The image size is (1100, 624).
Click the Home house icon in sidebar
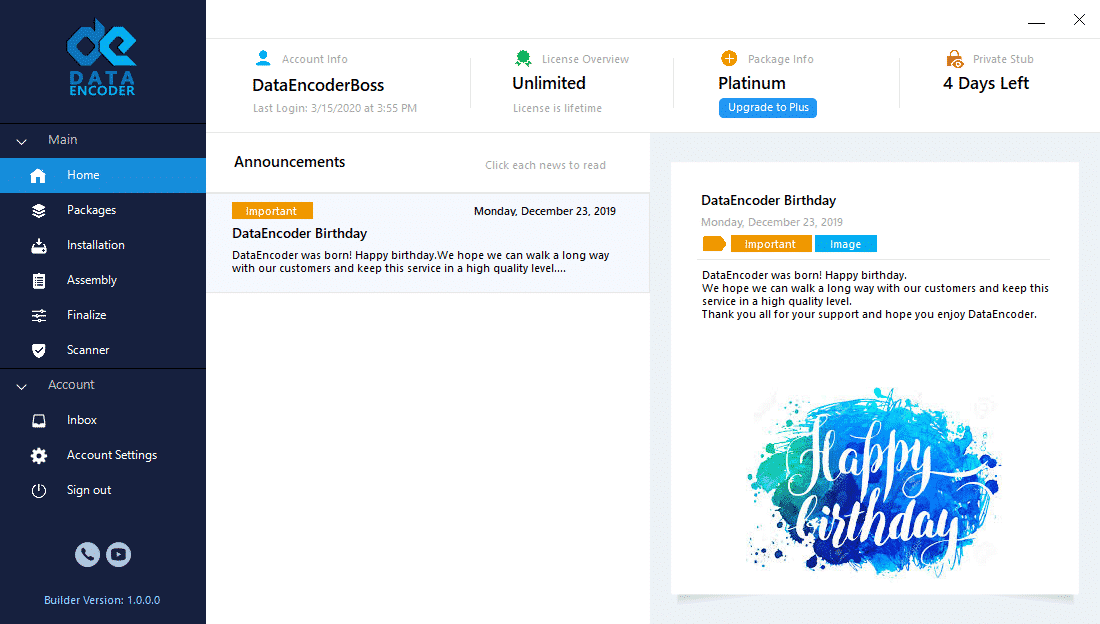(39, 175)
